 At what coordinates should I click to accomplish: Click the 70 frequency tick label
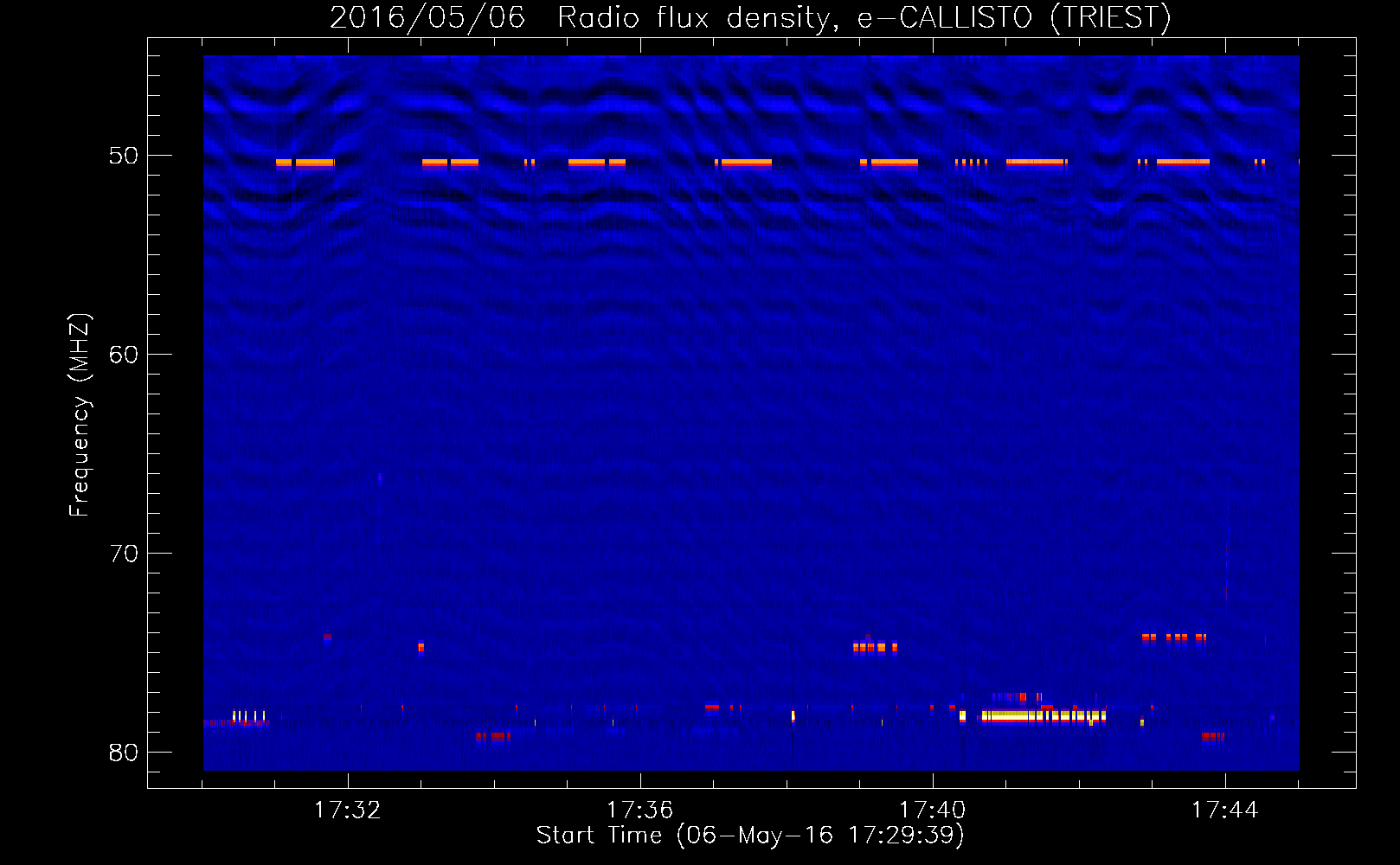pos(123,554)
